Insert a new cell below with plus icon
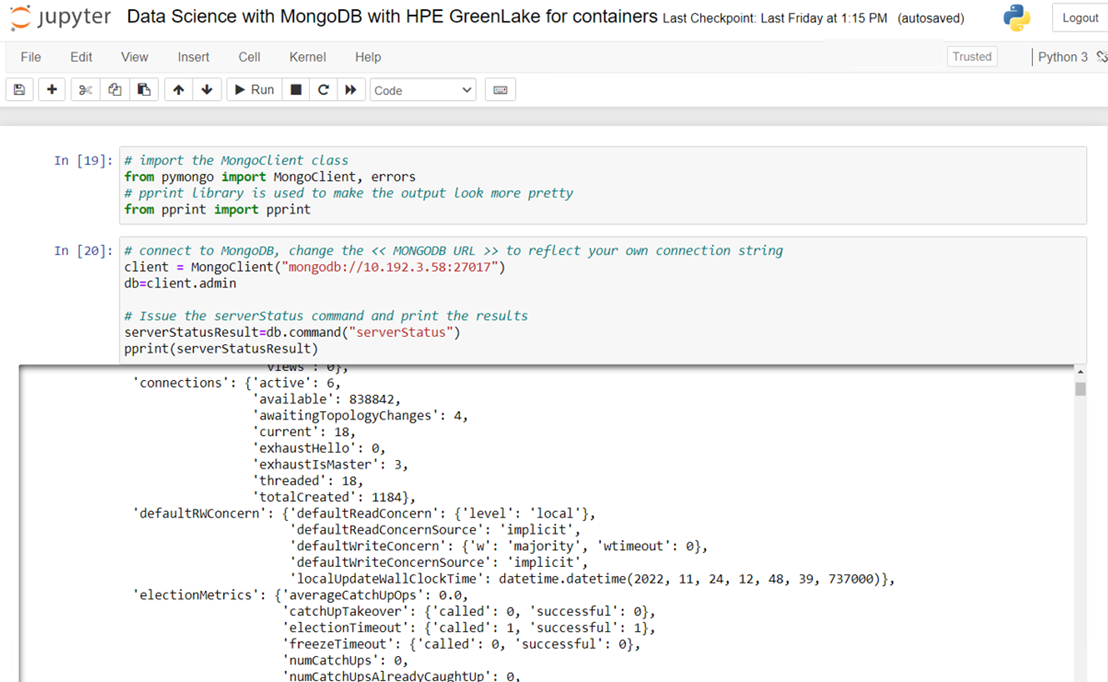The image size is (1108, 682). [52, 90]
